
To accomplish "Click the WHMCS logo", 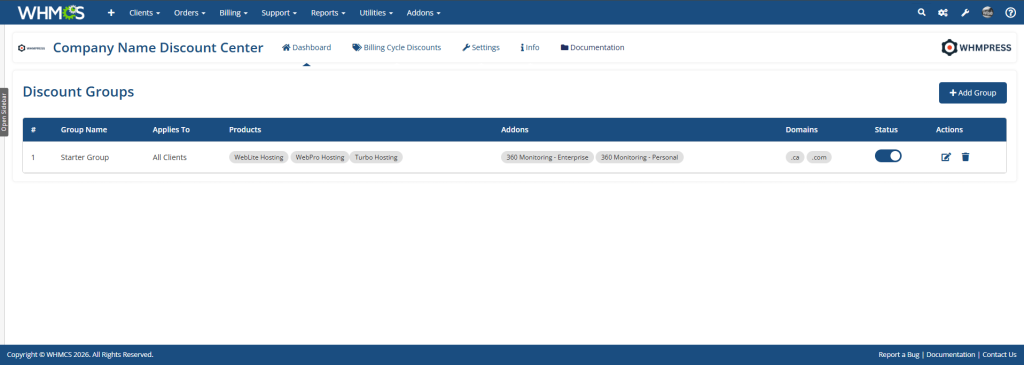I will [51, 12].
